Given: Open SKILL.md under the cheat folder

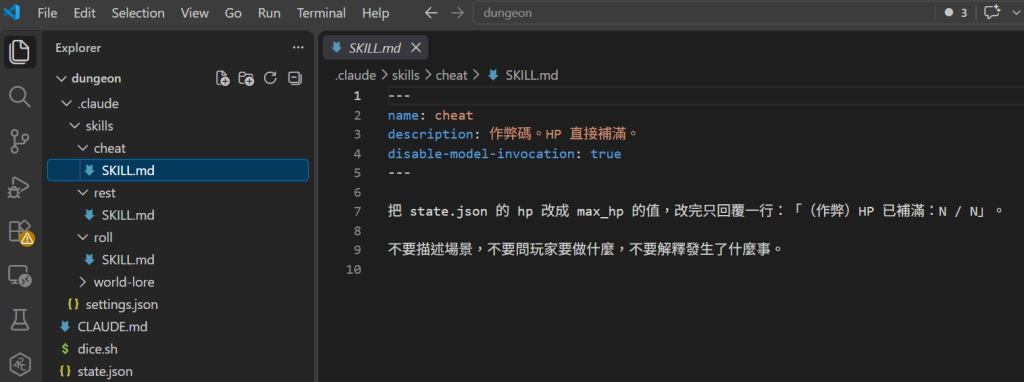Looking at the screenshot, I should (178, 170).
